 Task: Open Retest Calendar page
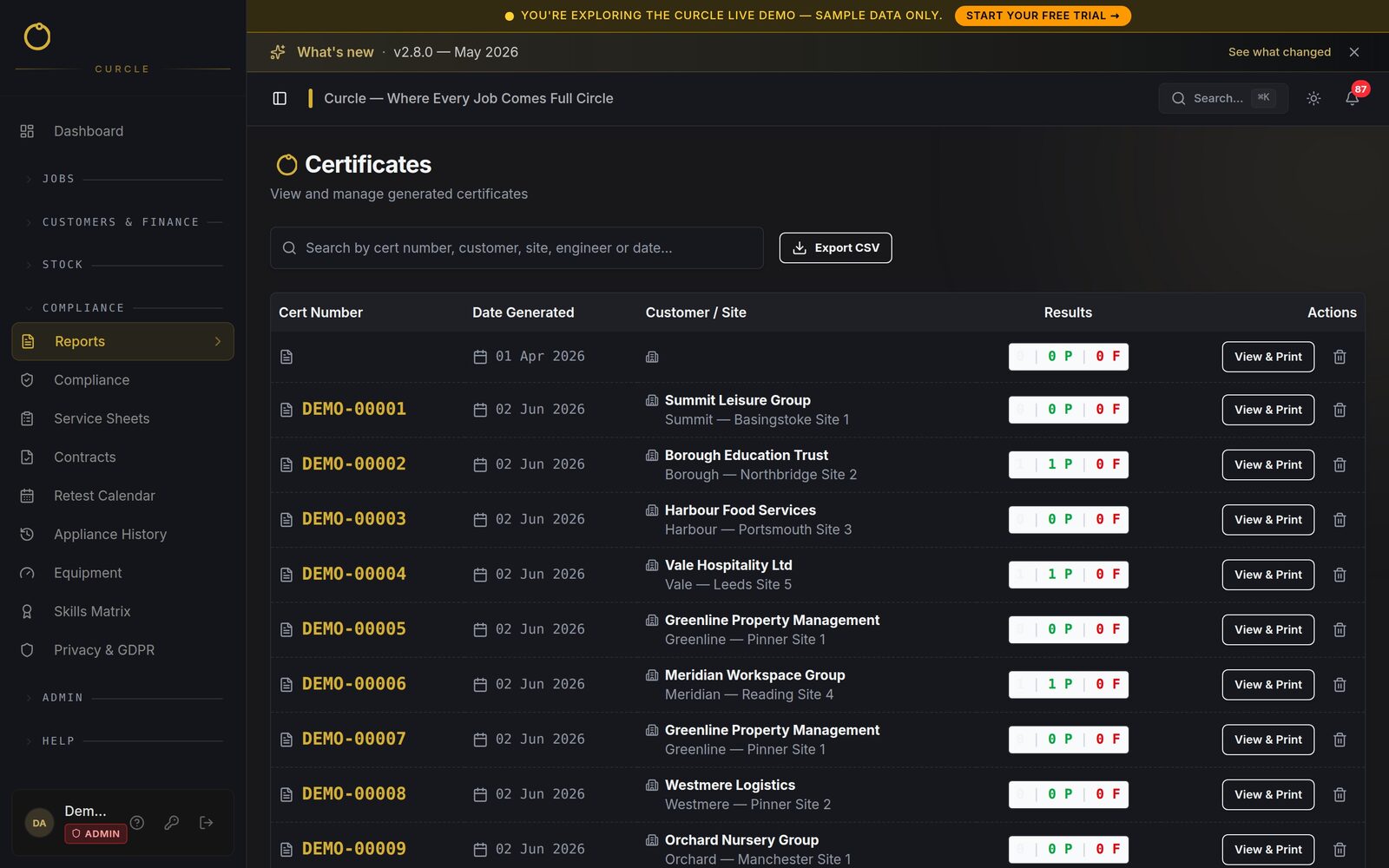(x=122, y=496)
